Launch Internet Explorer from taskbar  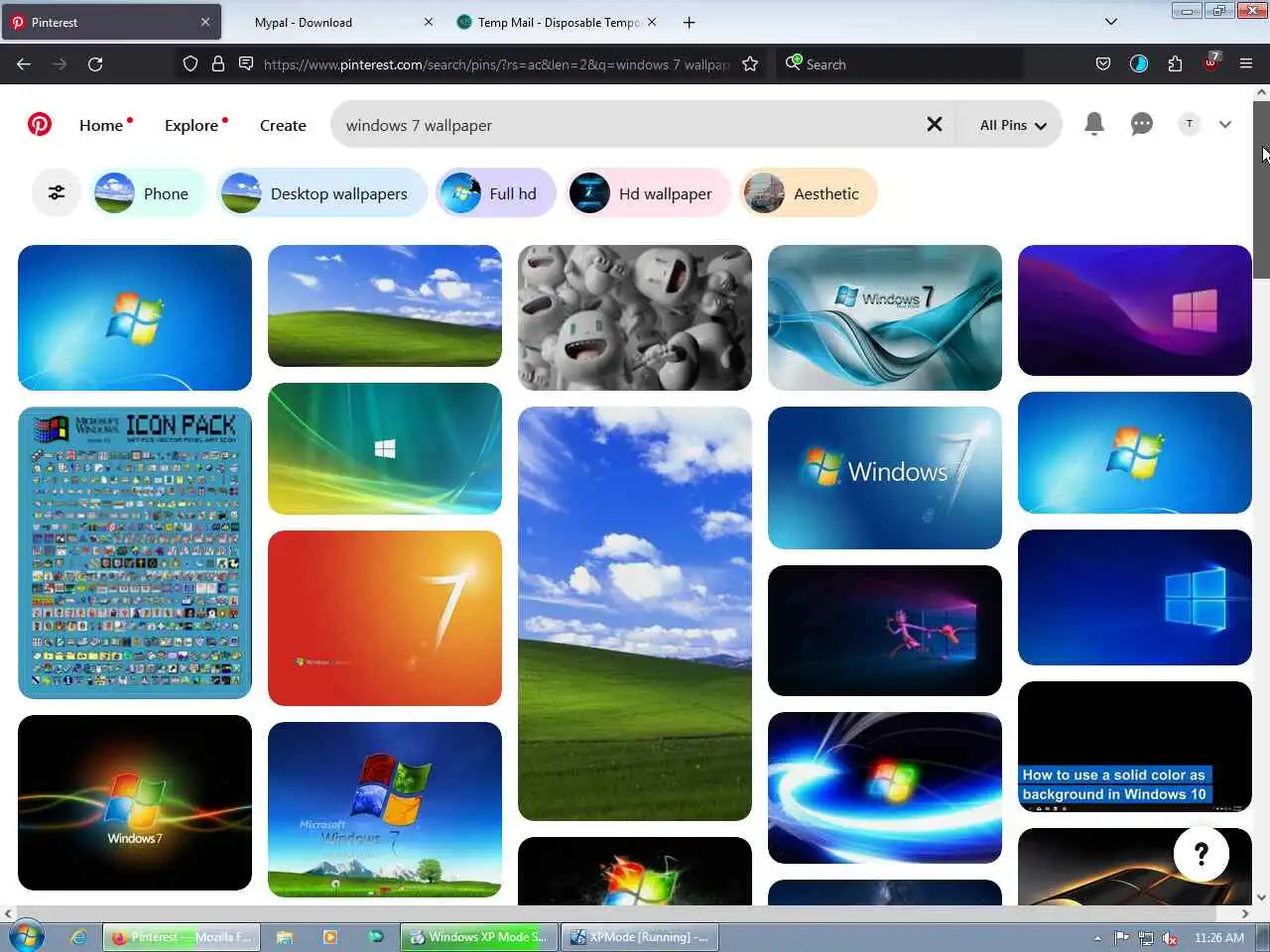pyautogui.click(x=78, y=937)
